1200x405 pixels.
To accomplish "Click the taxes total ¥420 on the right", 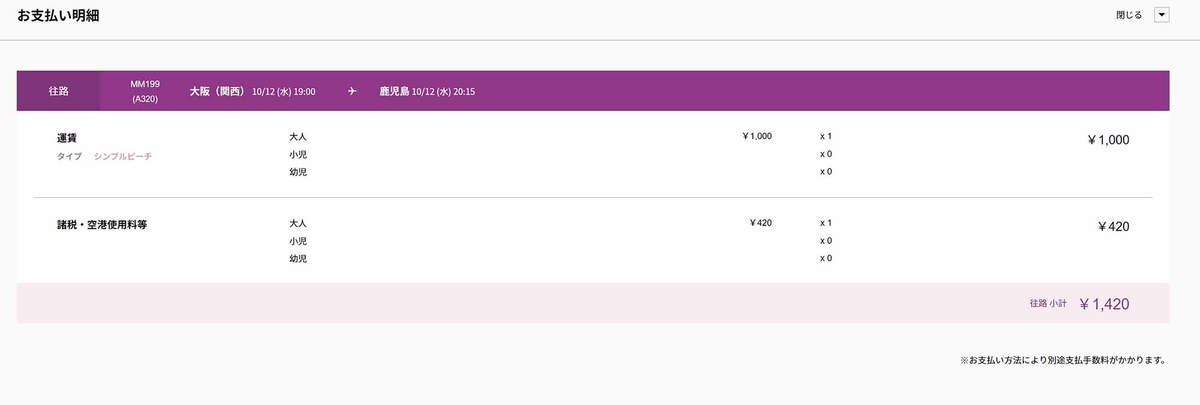I will pos(1113,227).
